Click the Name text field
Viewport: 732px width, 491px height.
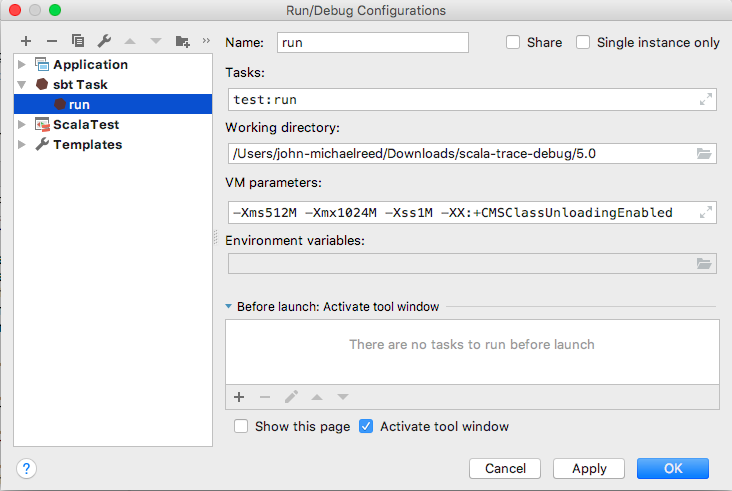click(x=372, y=42)
